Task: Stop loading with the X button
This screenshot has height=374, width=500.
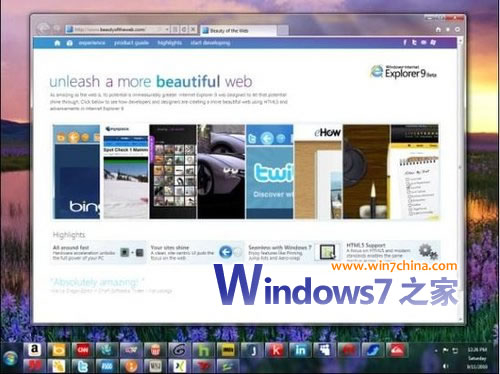Action: tap(193, 30)
